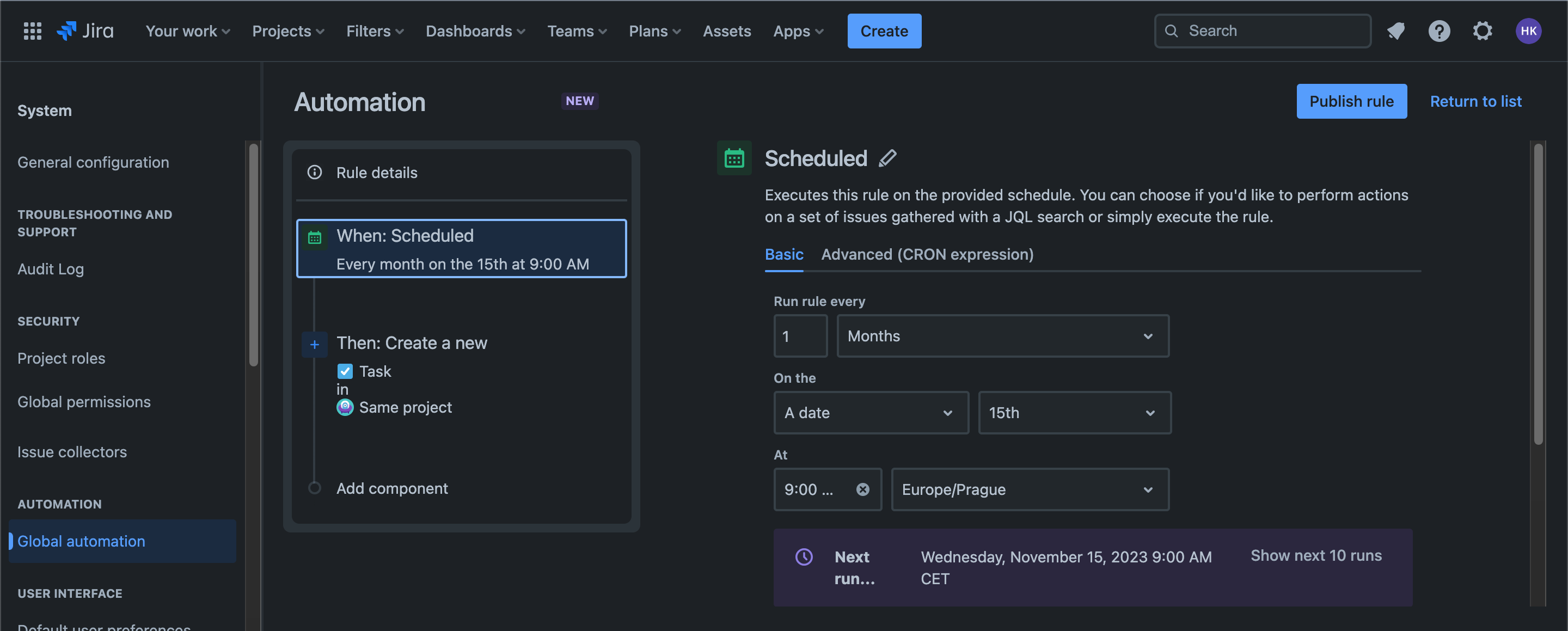Open the Teams menu
This screenshot has width=1568, height=631.
pos(577,31)
